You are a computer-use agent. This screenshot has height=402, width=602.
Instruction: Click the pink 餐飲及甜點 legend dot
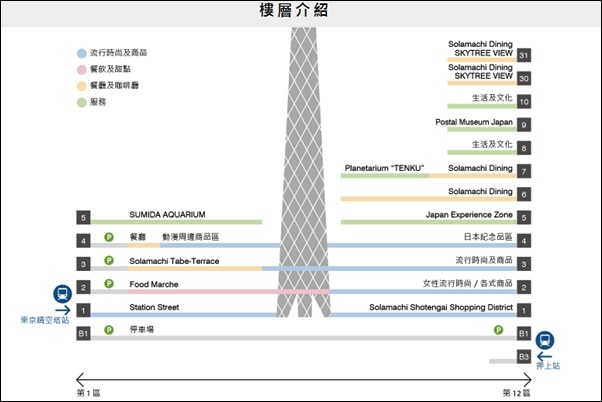click(81, 70)
